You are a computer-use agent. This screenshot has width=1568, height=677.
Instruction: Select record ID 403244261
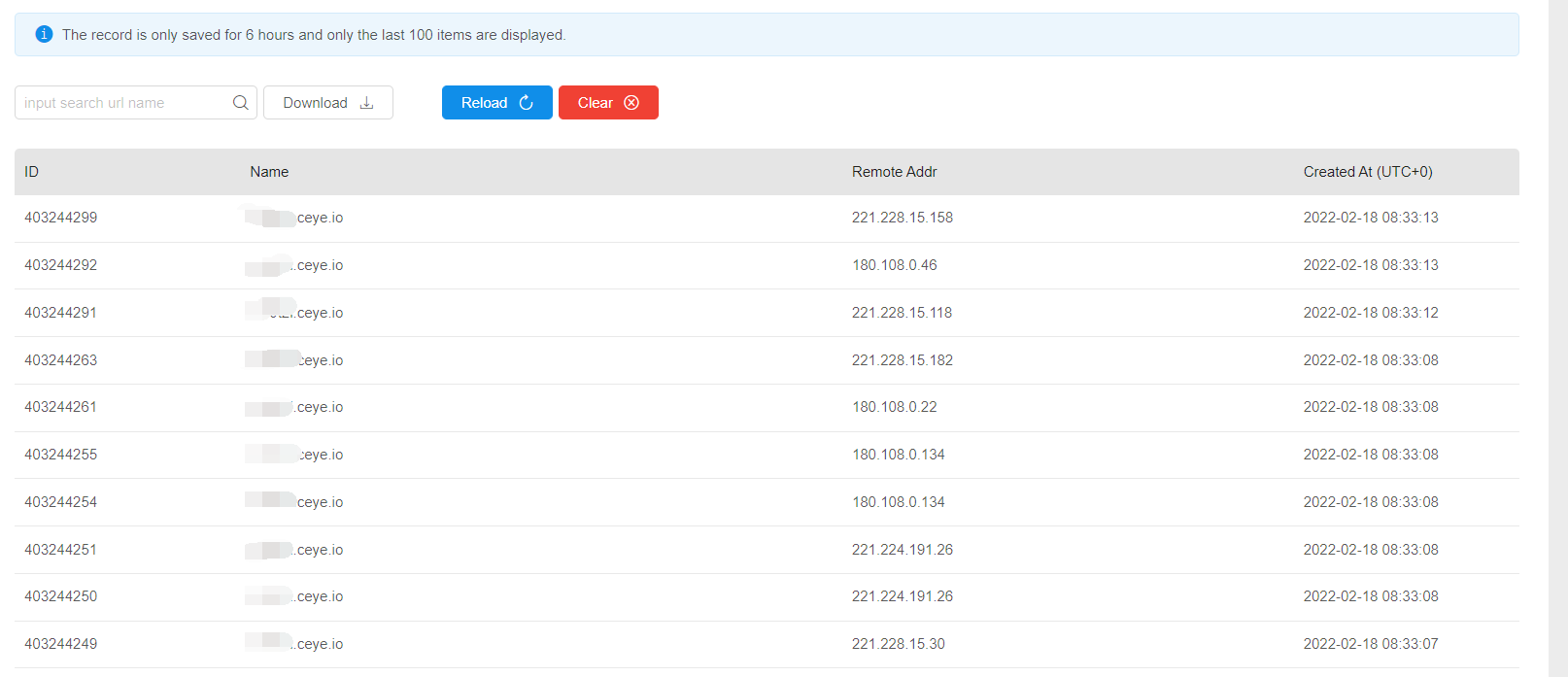point(61,407)
